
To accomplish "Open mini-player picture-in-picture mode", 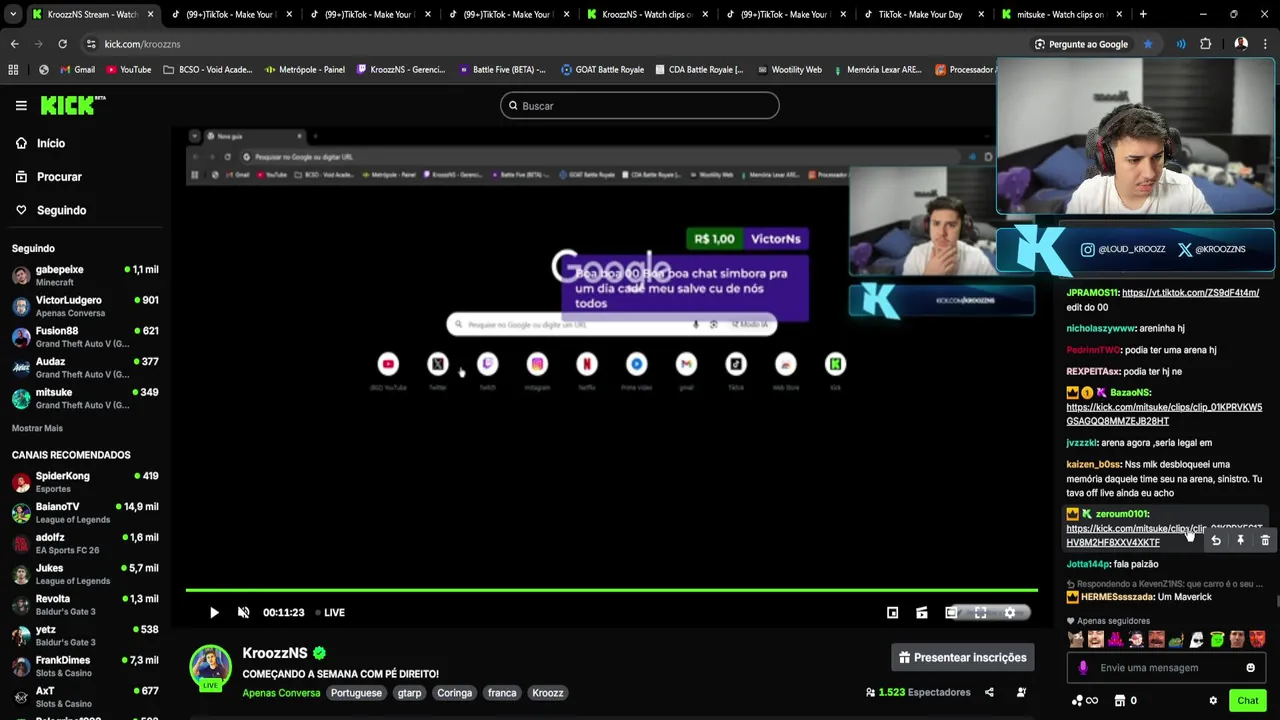I will tap(893, 613).
